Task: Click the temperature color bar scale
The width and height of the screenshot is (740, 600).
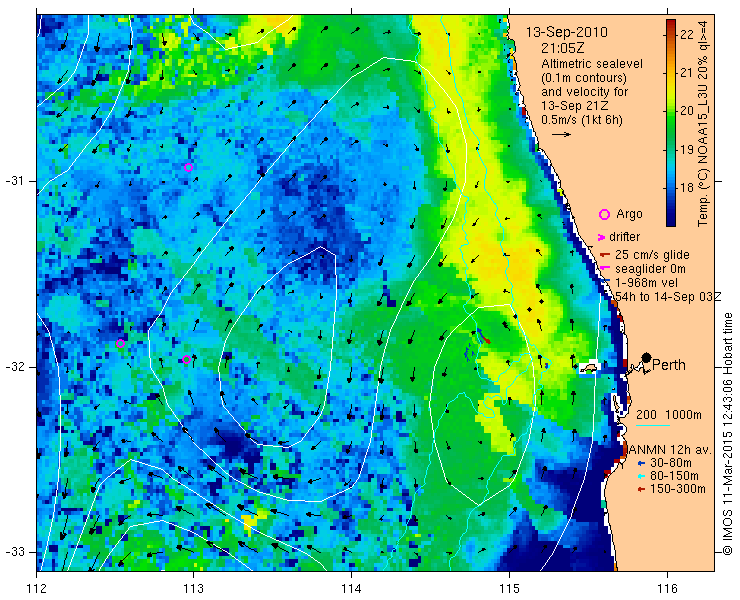Action: [x=671, y=123]
